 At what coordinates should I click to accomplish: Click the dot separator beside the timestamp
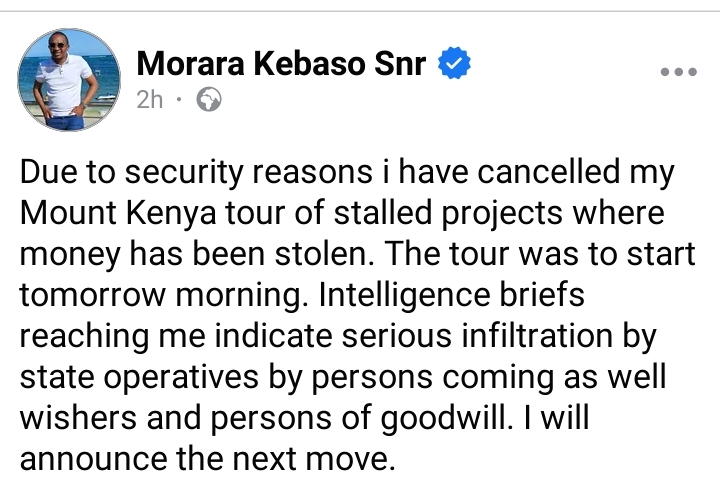pos(179,99)
